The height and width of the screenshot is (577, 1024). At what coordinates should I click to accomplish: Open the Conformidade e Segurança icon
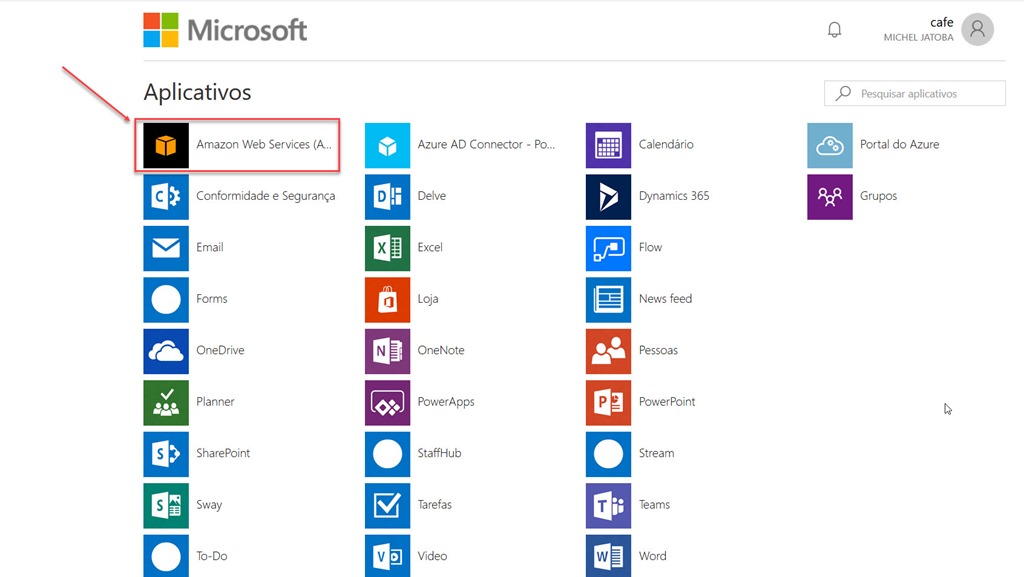click(166, 196)
